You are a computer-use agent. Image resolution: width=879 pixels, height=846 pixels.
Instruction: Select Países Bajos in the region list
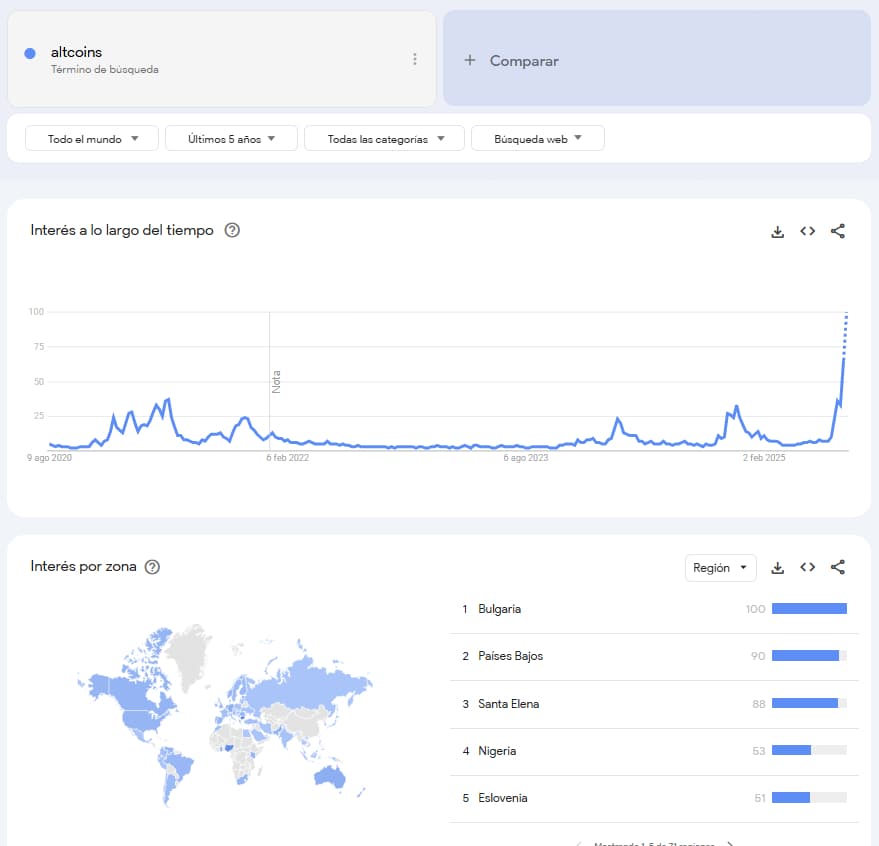(510, 656)
